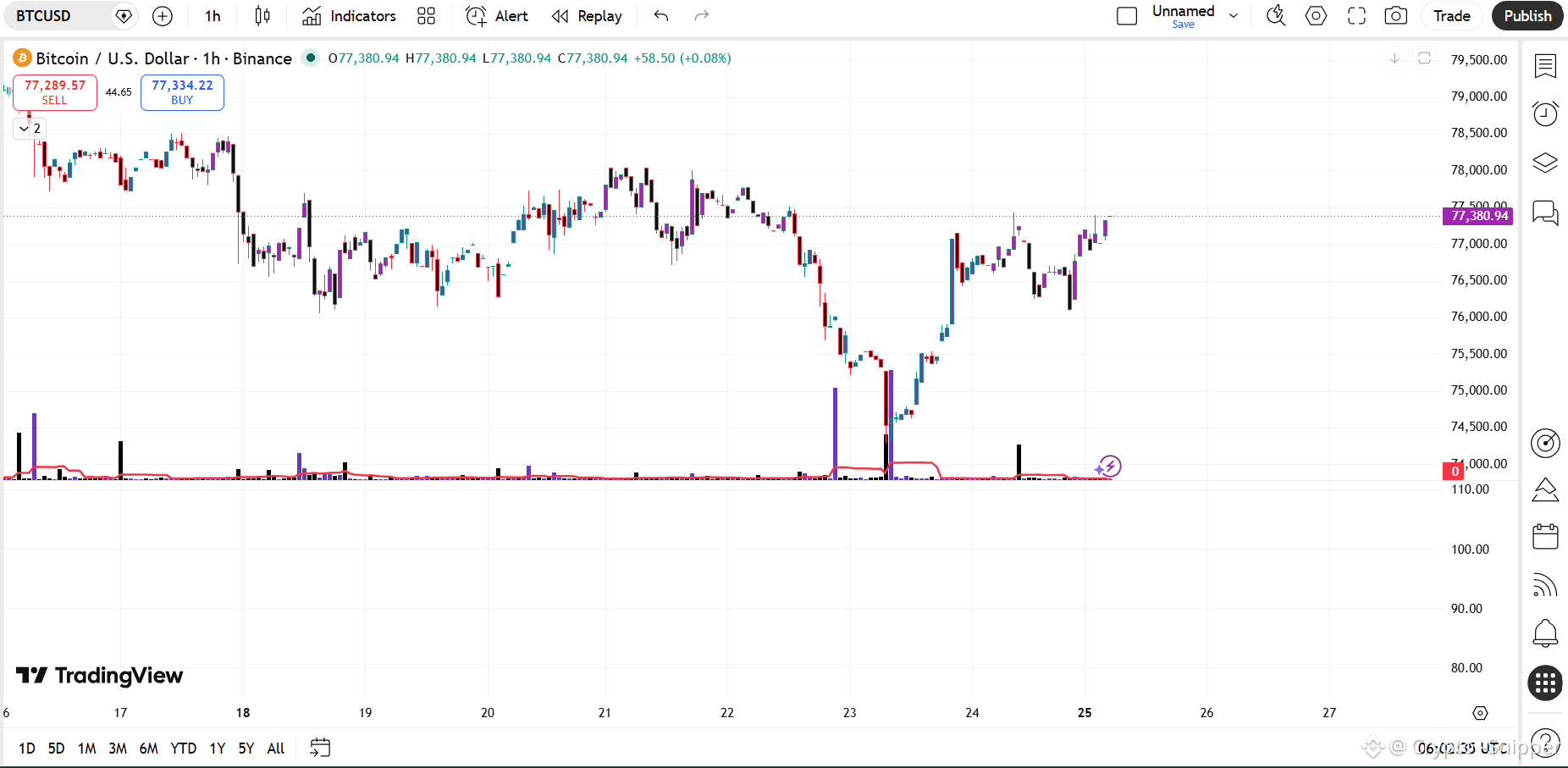Select the 3M time range
The image size is (1568, 768).
point(118,749)
